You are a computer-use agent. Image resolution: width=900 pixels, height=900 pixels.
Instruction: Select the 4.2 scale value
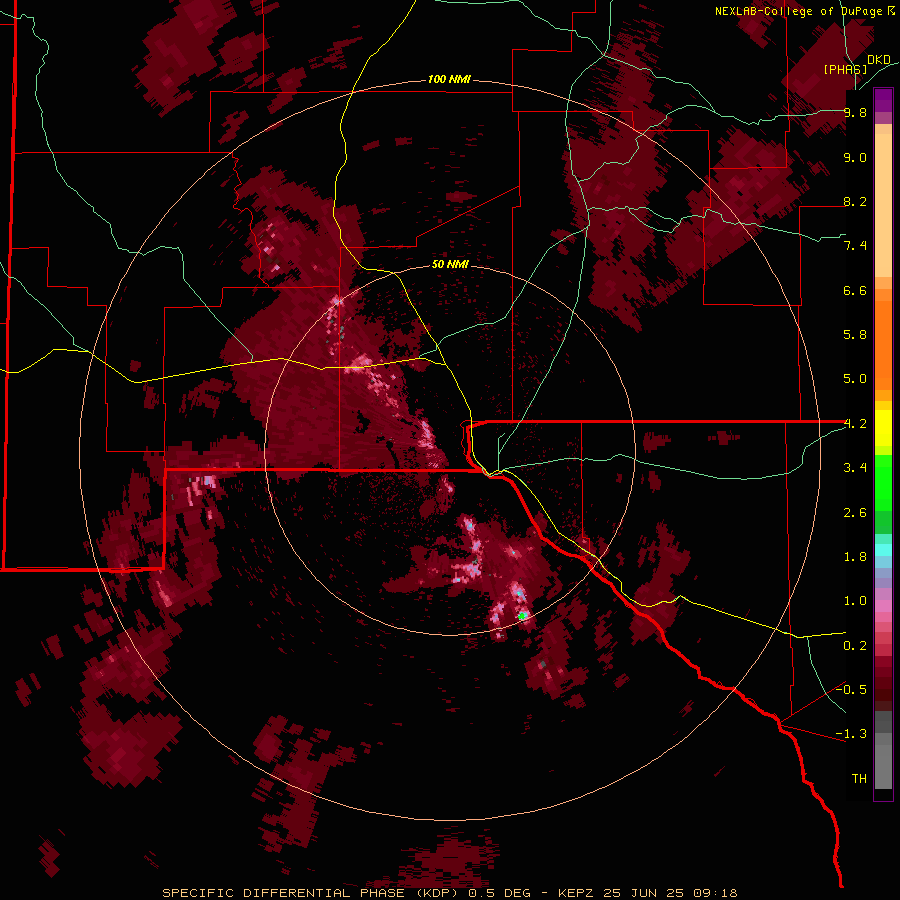855,424
